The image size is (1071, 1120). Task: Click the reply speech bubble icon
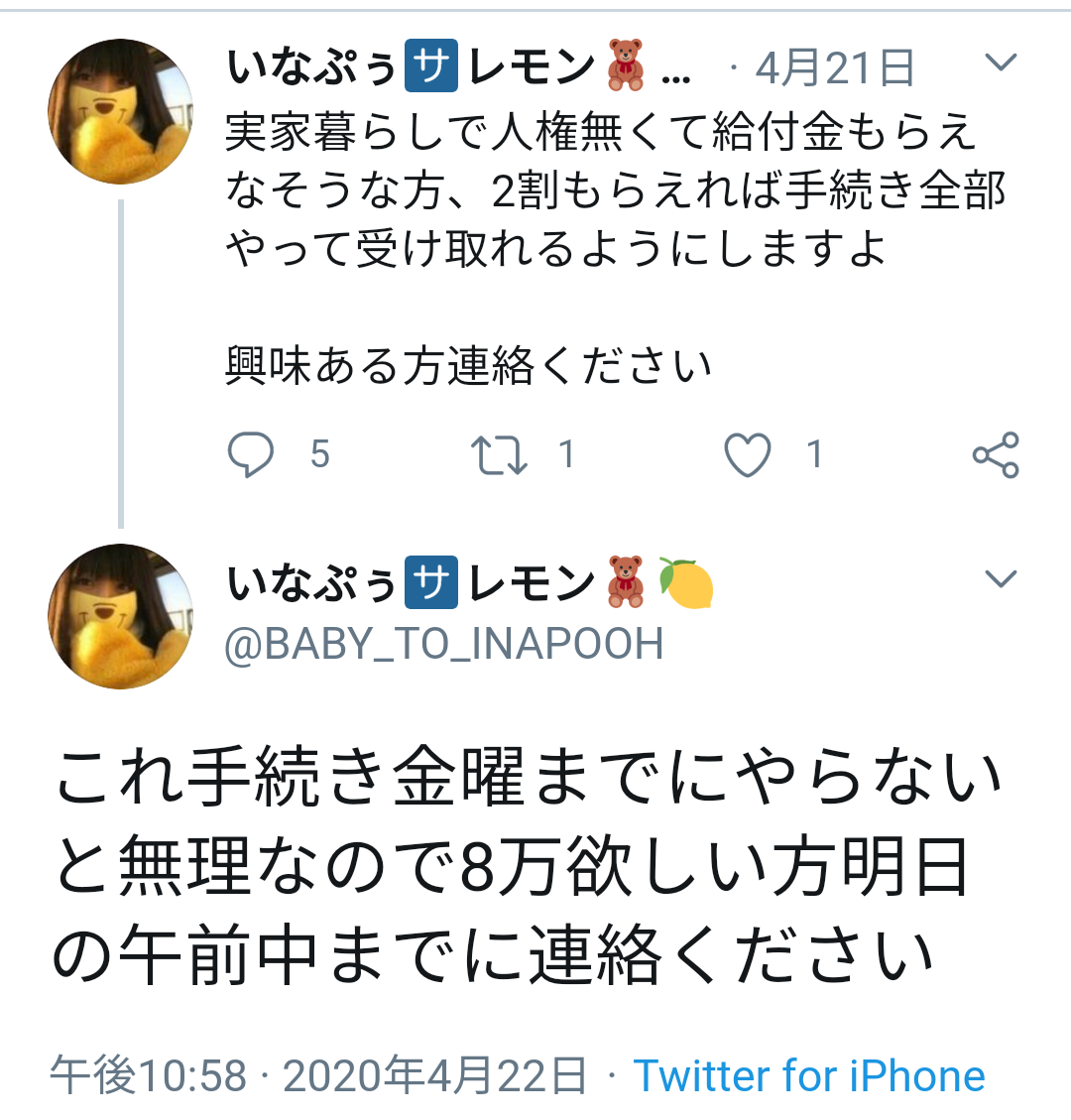click(x=250, y=455)
